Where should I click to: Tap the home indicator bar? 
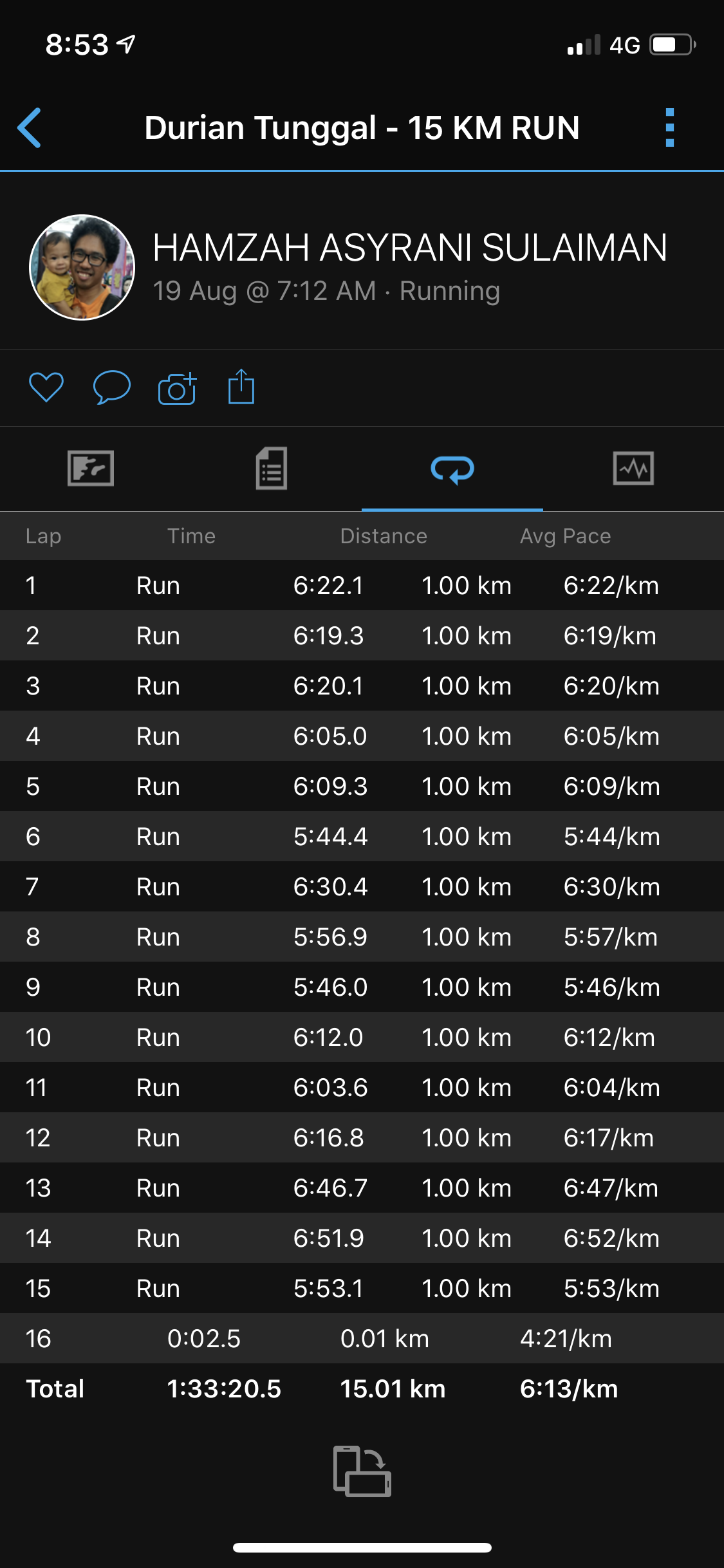[362, 1547]
